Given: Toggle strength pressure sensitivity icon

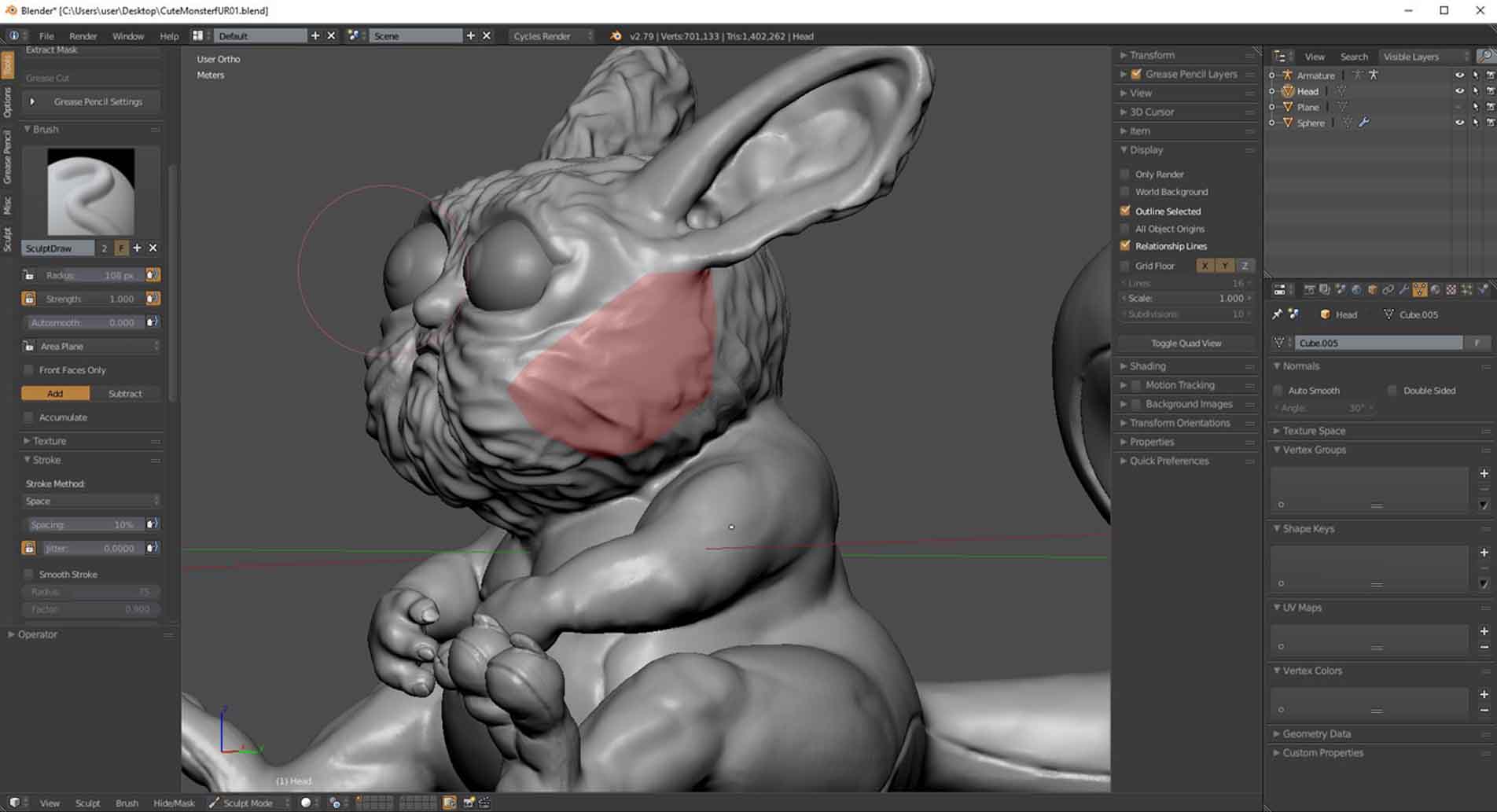Looking at the screenshot, I should [x=153, y=298].
